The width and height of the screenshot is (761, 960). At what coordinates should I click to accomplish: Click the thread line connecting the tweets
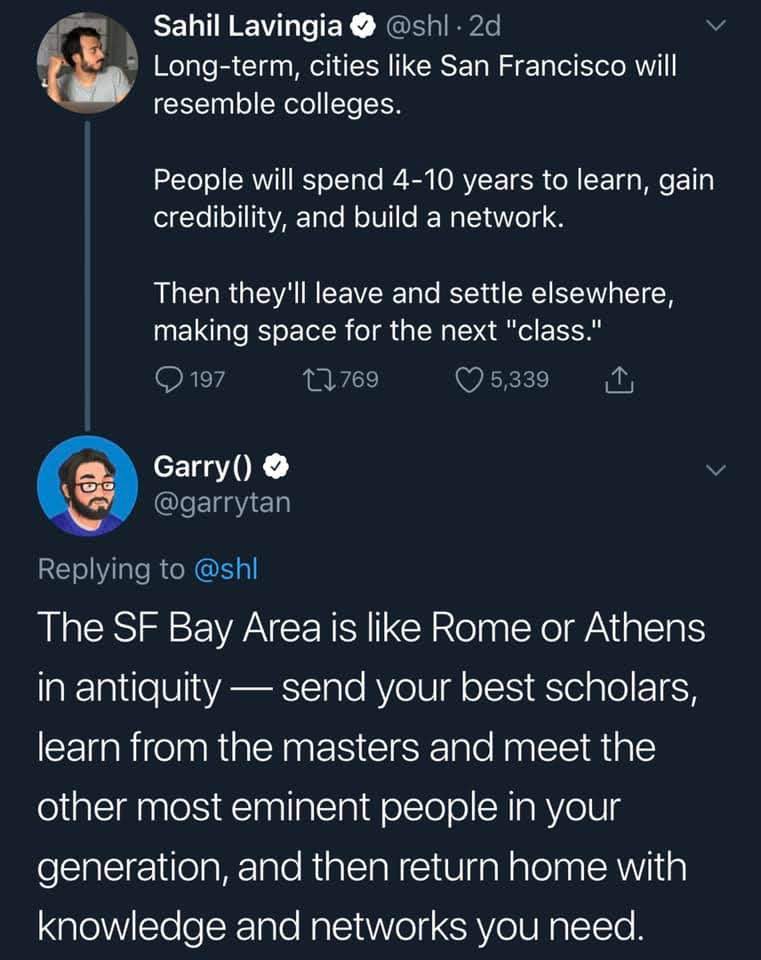coord(88,270)
